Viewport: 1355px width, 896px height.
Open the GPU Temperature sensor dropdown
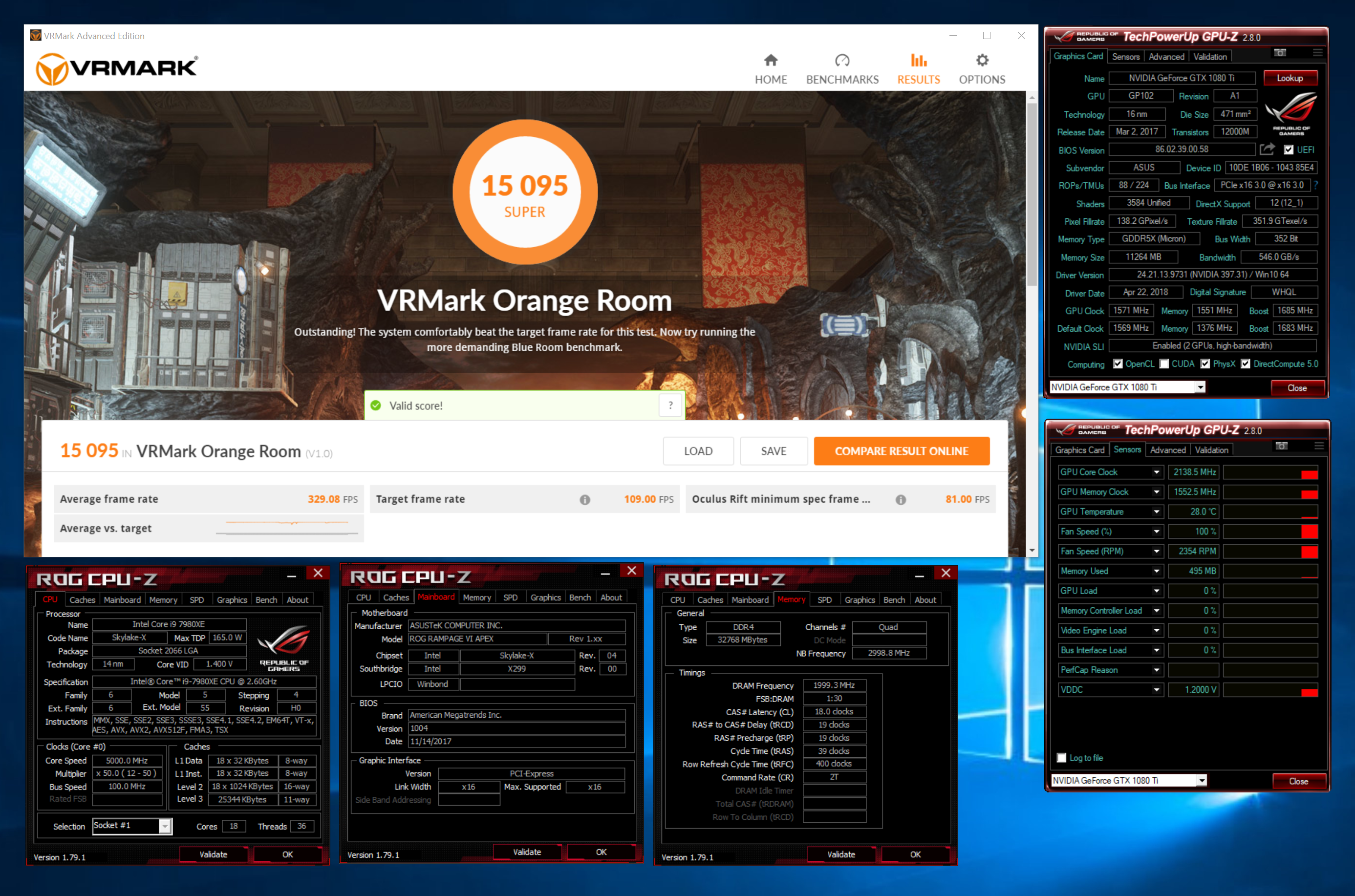(x=1156, y=512)
